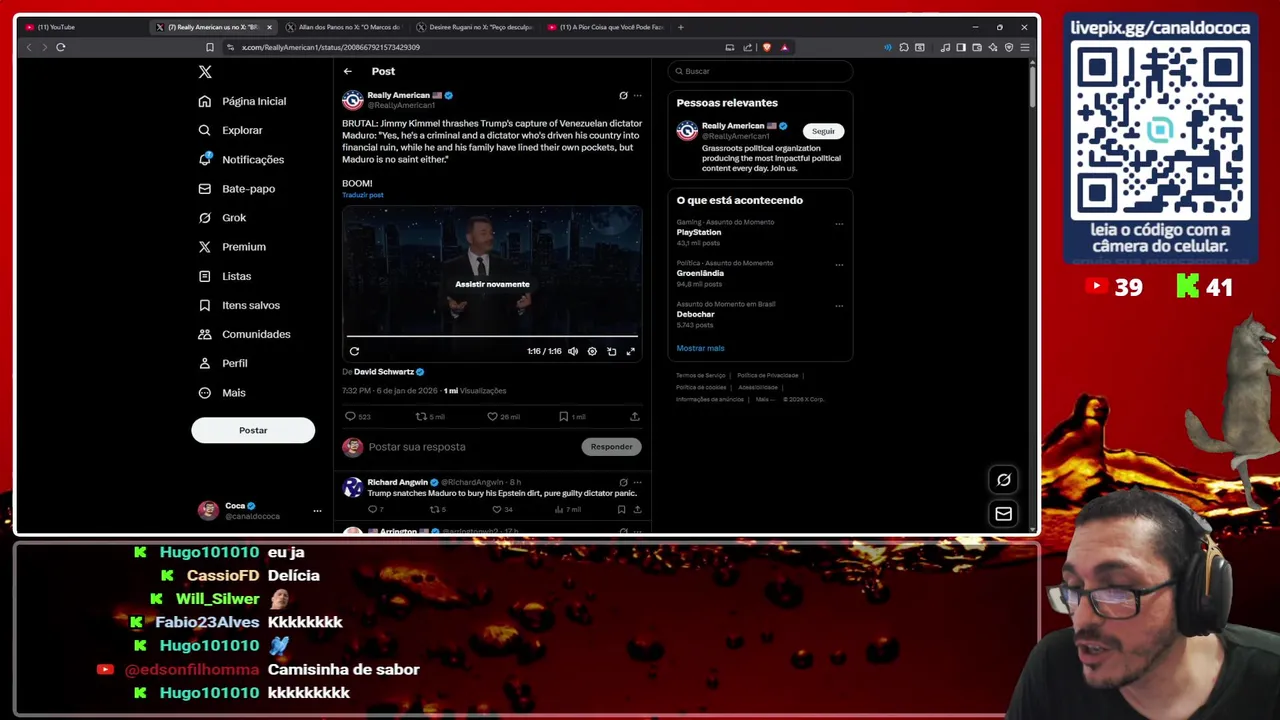1280x720 pixels.
Task: Open the Grok icon on Really American's post
Action: (x=623, y=95)
